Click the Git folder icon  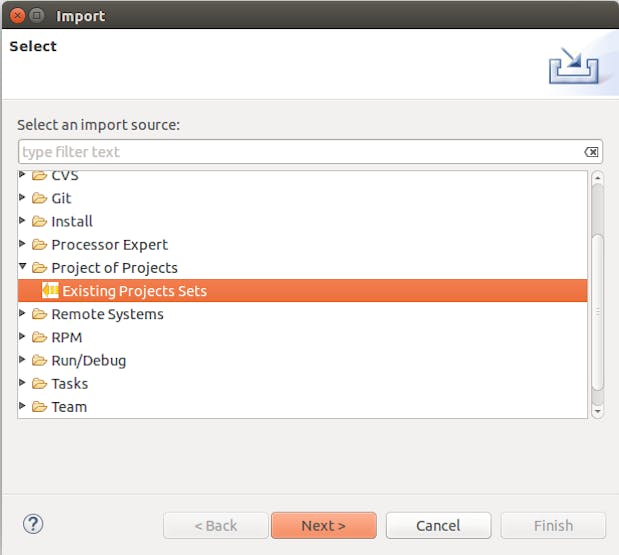(39, 198)
